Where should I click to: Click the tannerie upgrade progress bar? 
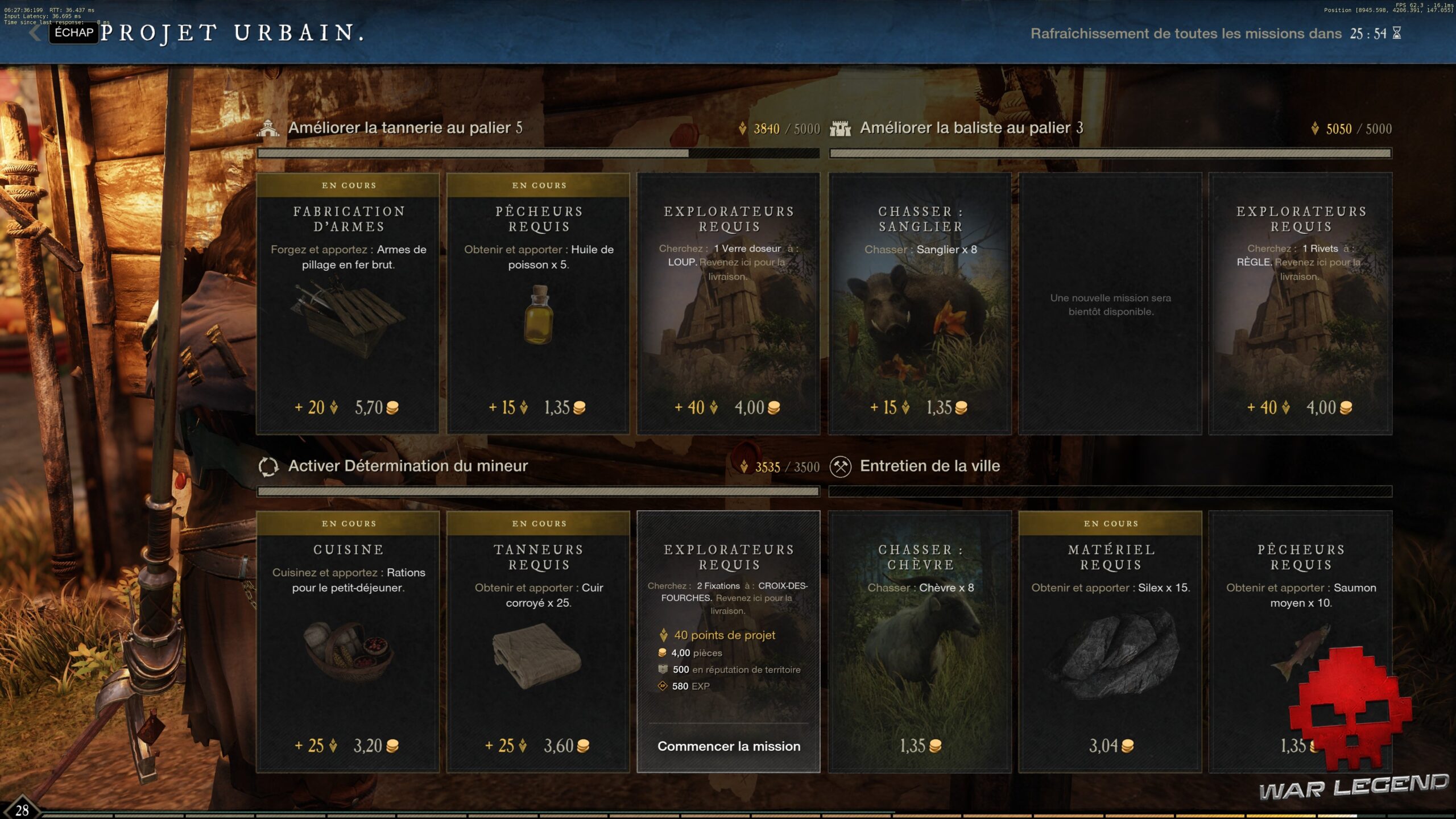(538, 153)
